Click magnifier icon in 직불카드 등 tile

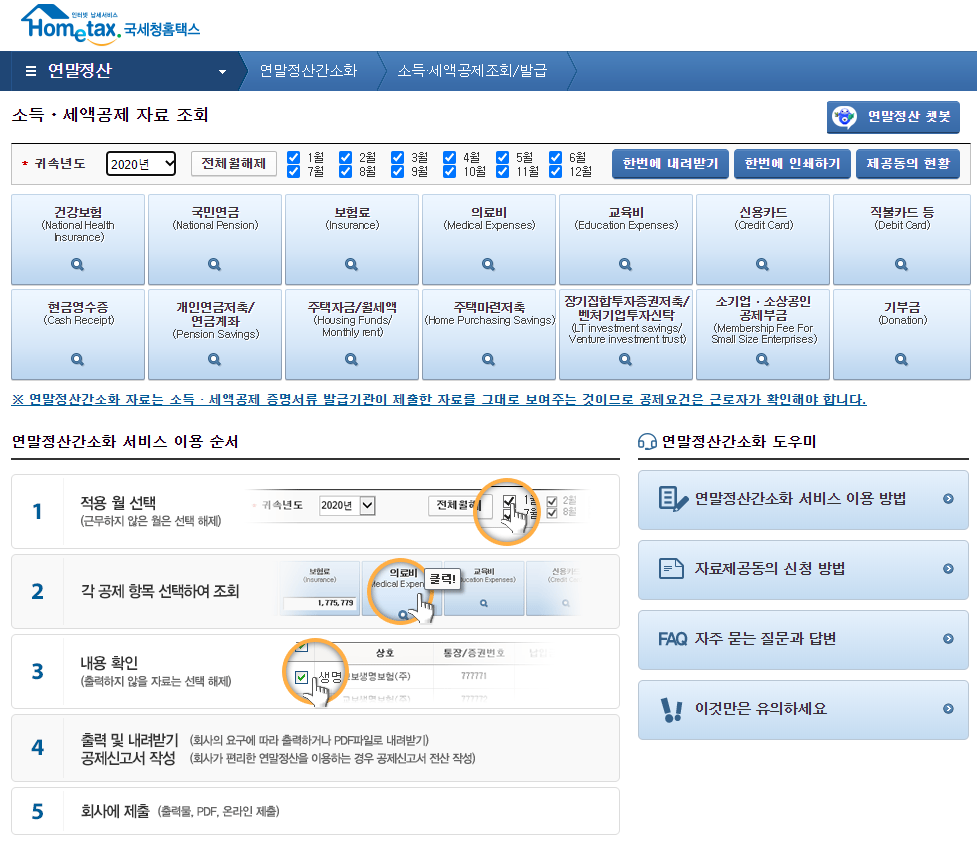(x=901, y=264)
